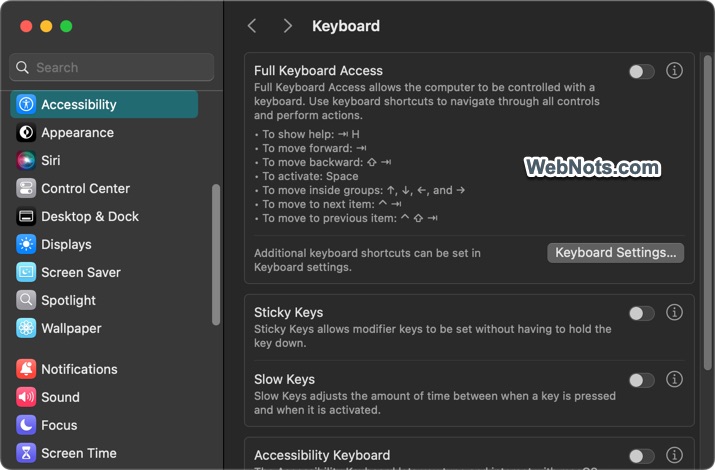Enable Full Keyboard Access switch
The height and width of the screenshot is (470, 715).
point(642,72)
